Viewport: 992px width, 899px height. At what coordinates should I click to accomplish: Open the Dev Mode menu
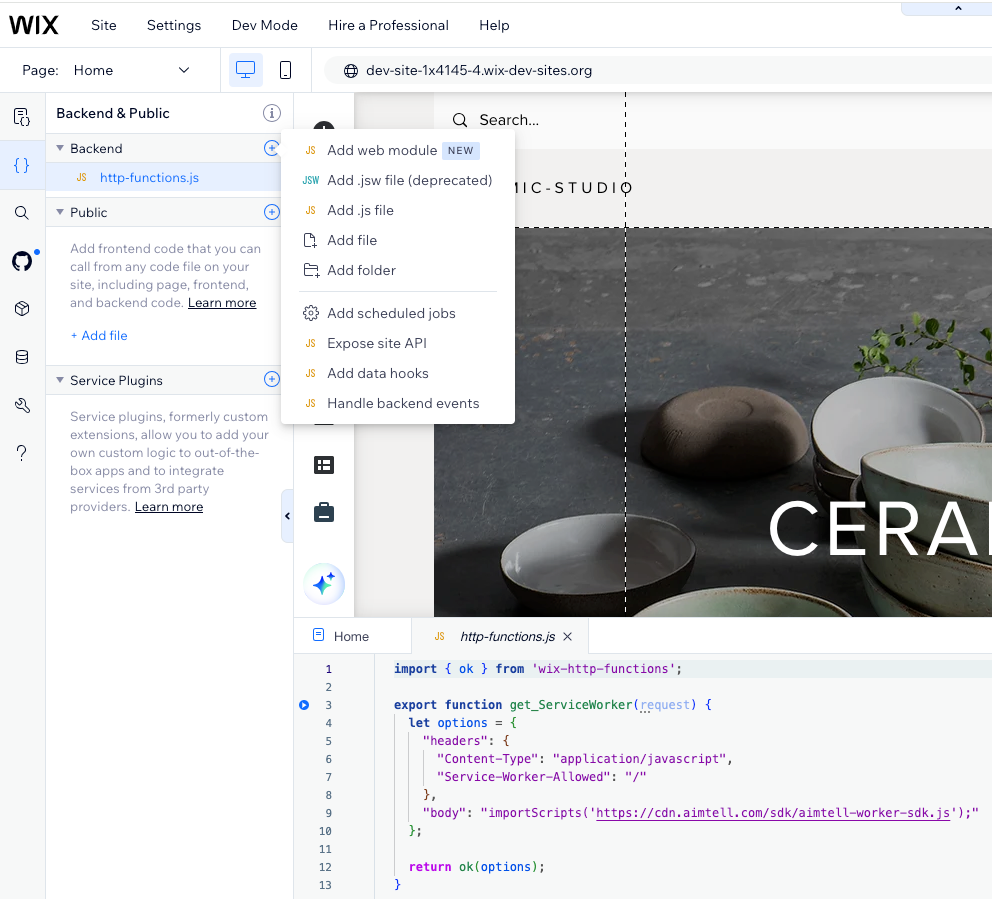[264, 25]
